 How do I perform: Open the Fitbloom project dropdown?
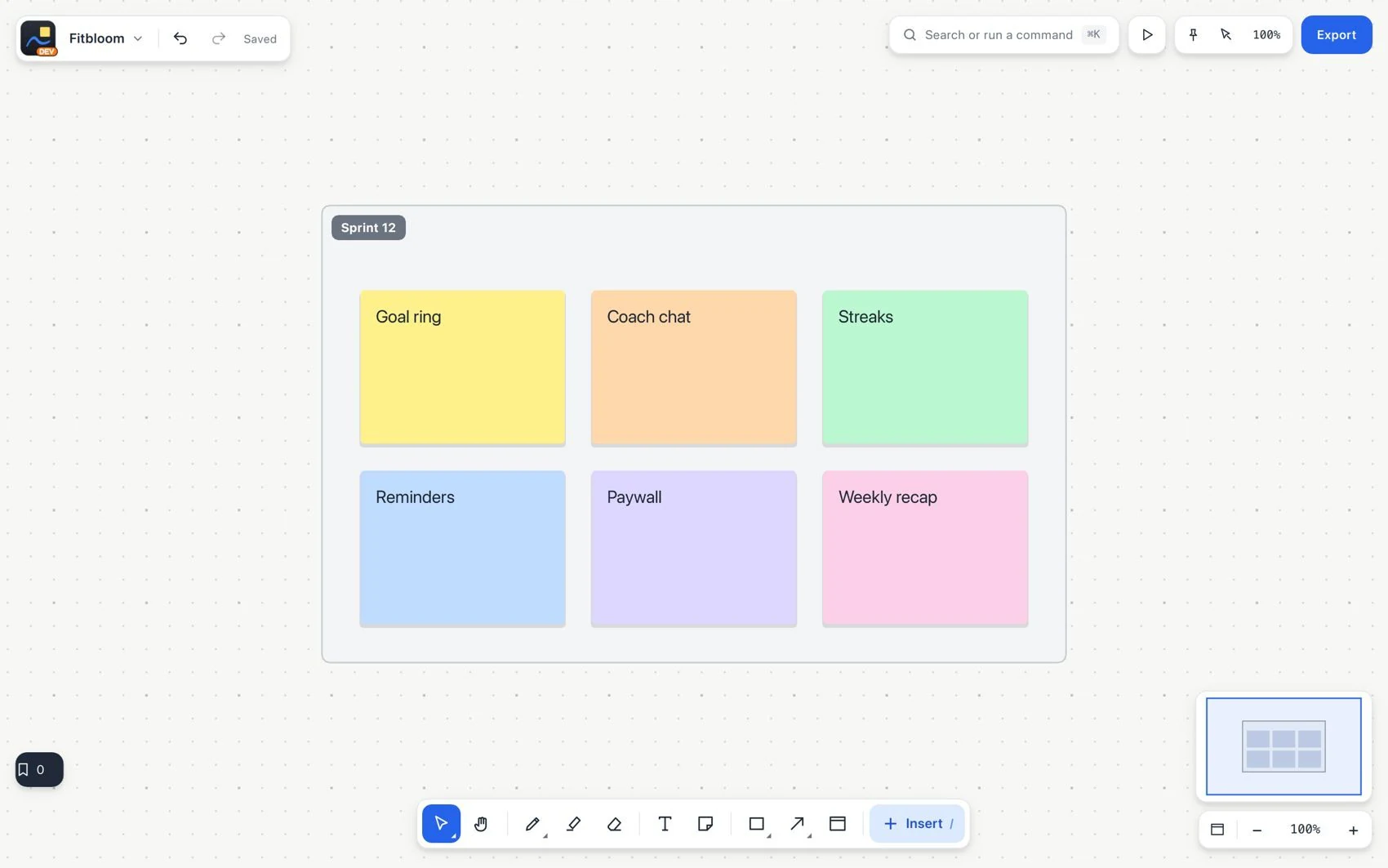(x=106, y=38)
